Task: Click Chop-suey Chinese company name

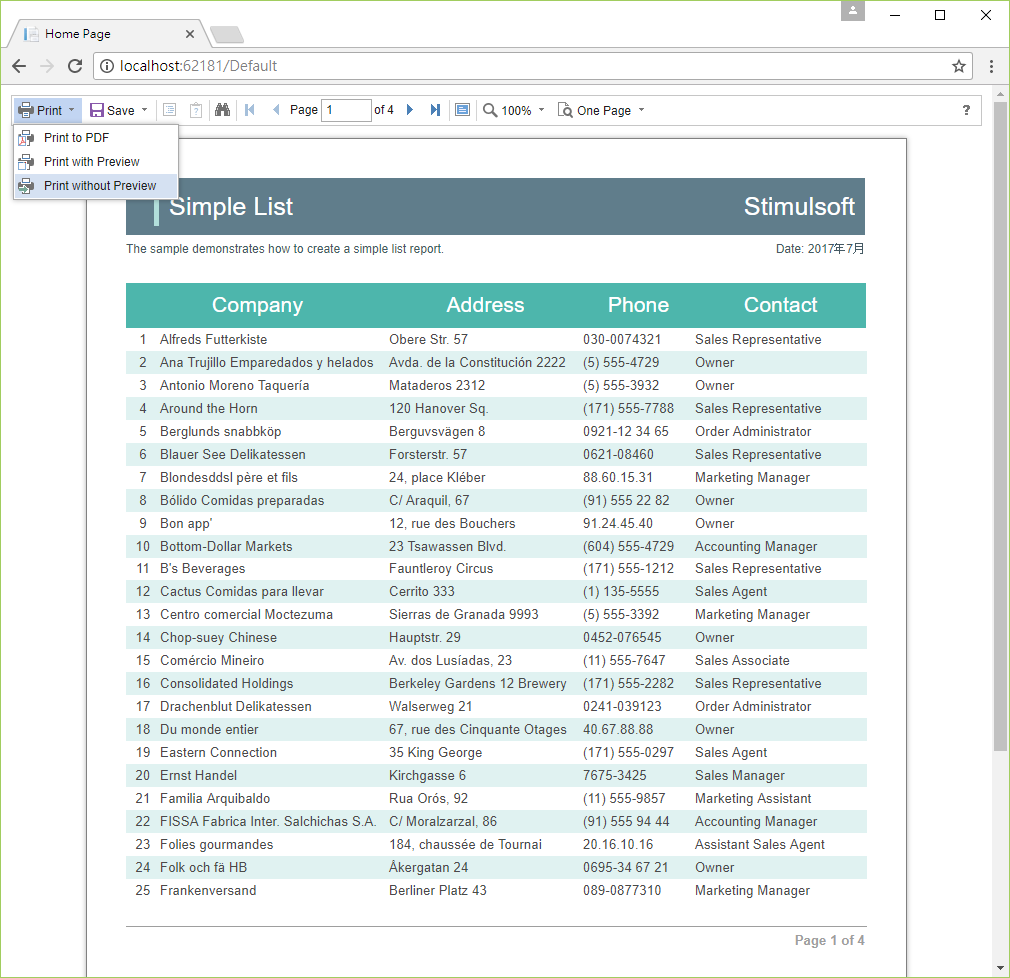Action: point(218,638)
